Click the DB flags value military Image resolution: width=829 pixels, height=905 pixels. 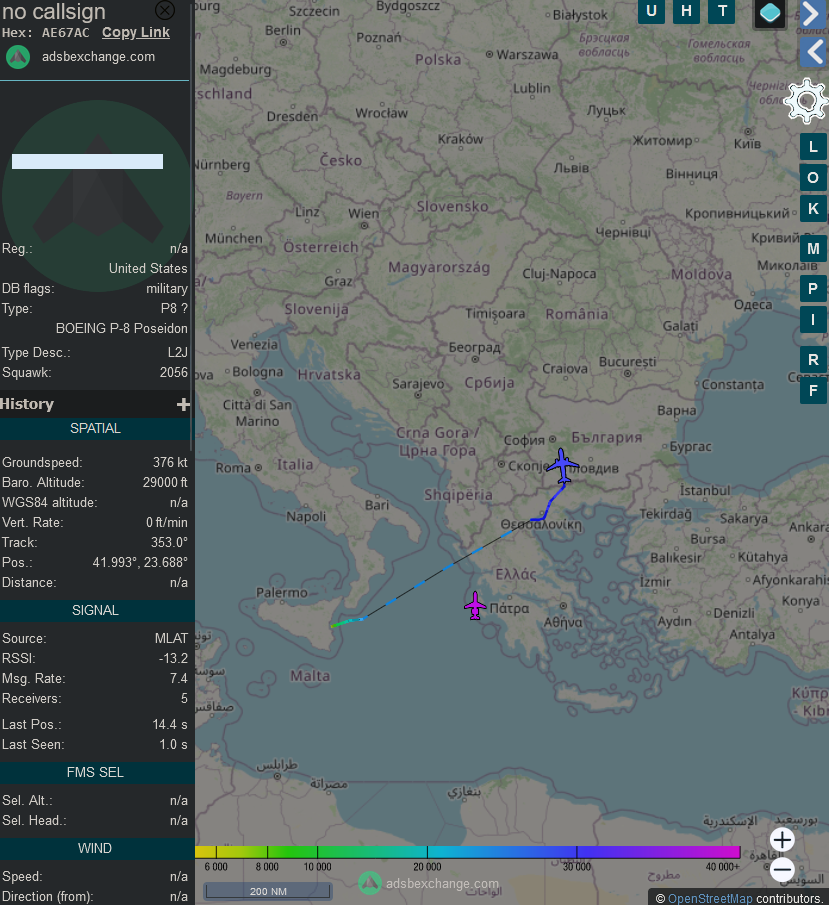pyautogui.click(x=167, y=289)
